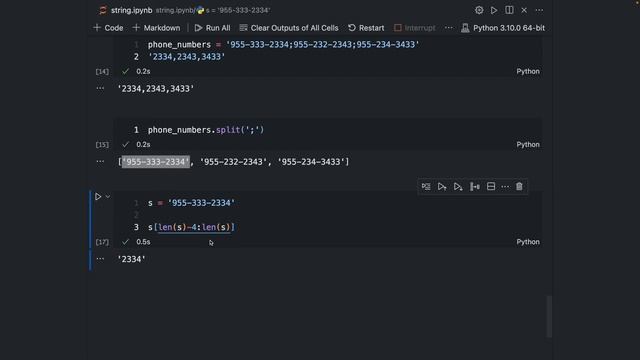Click the run triangle icon in title bar

click(x=494, y=10)
